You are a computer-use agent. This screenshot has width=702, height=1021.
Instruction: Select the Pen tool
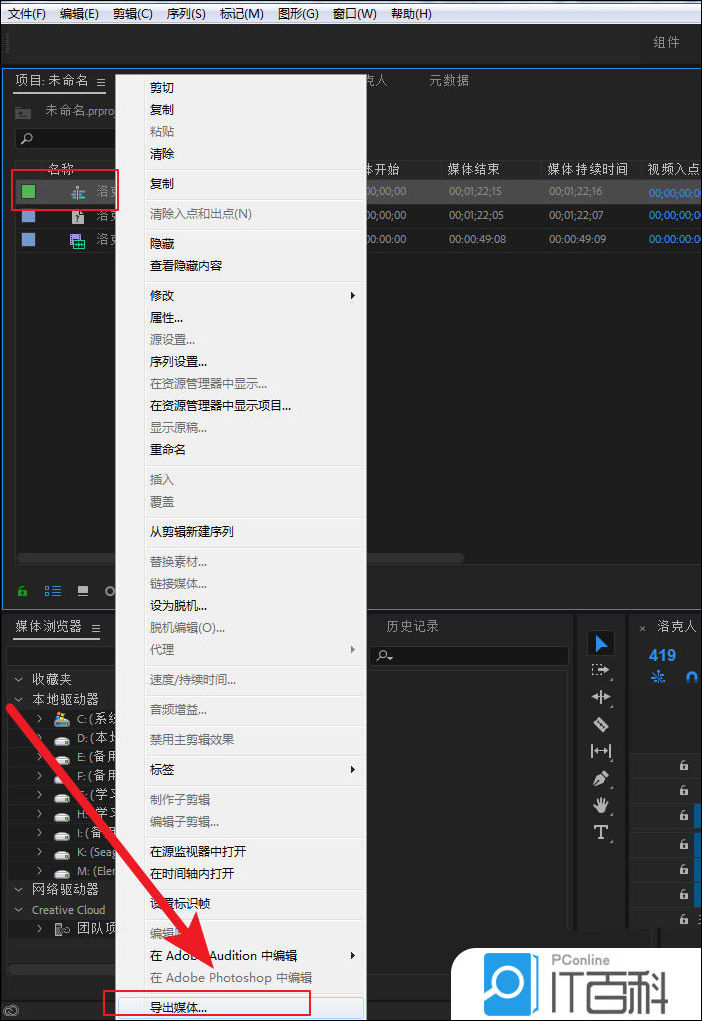click(x=600, y=779)
